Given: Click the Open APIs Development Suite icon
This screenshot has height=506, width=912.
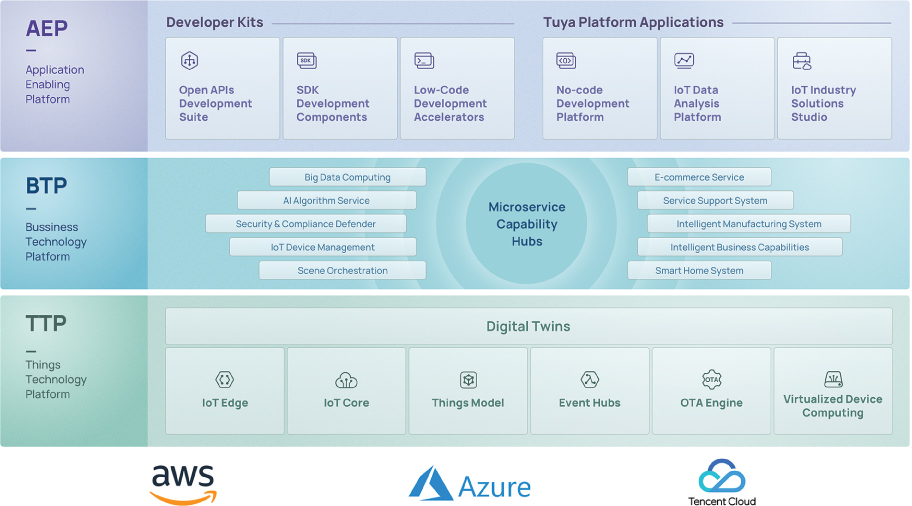Looking at the screenshot, I should coord(189,61).
